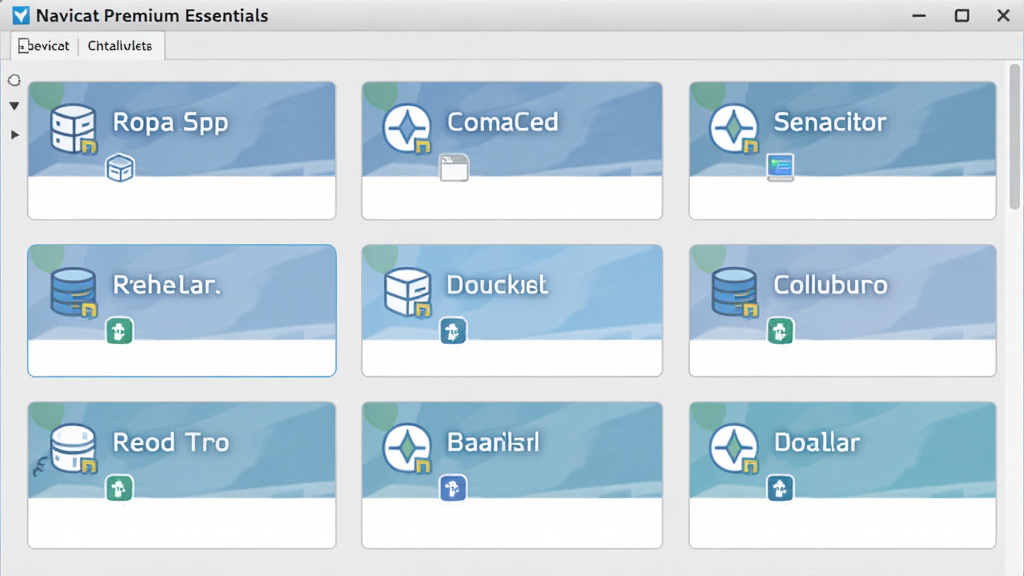The image size is (1024, 576).
Task: Select the Rehelar. card title
Action: coord(167,285)
